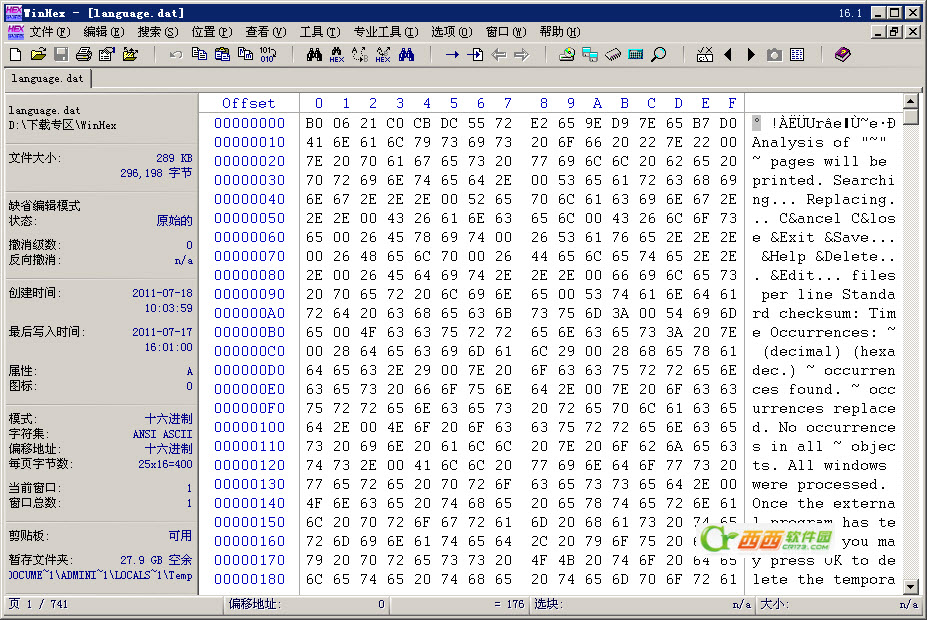
Task: Click the grid Data Interpreter icon
Action: point(797,55)
